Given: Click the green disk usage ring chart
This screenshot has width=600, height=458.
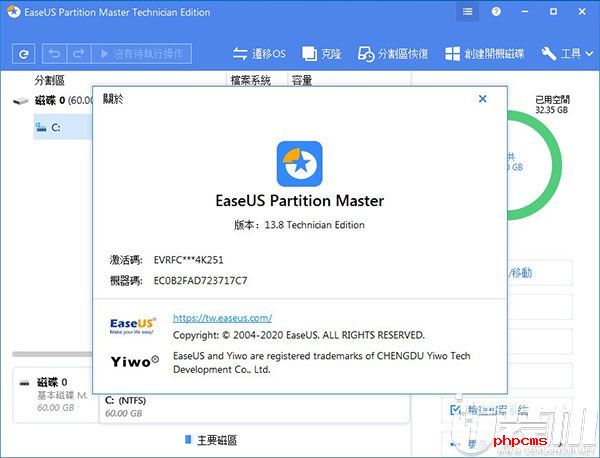Looking at the screenshot, I should [556, 165].
